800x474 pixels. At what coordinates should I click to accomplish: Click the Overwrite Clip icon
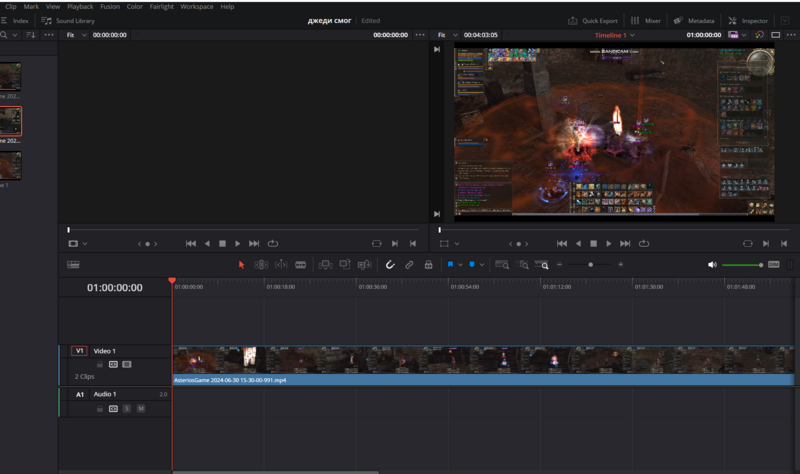pyautogui.click(x=345, y=264)
